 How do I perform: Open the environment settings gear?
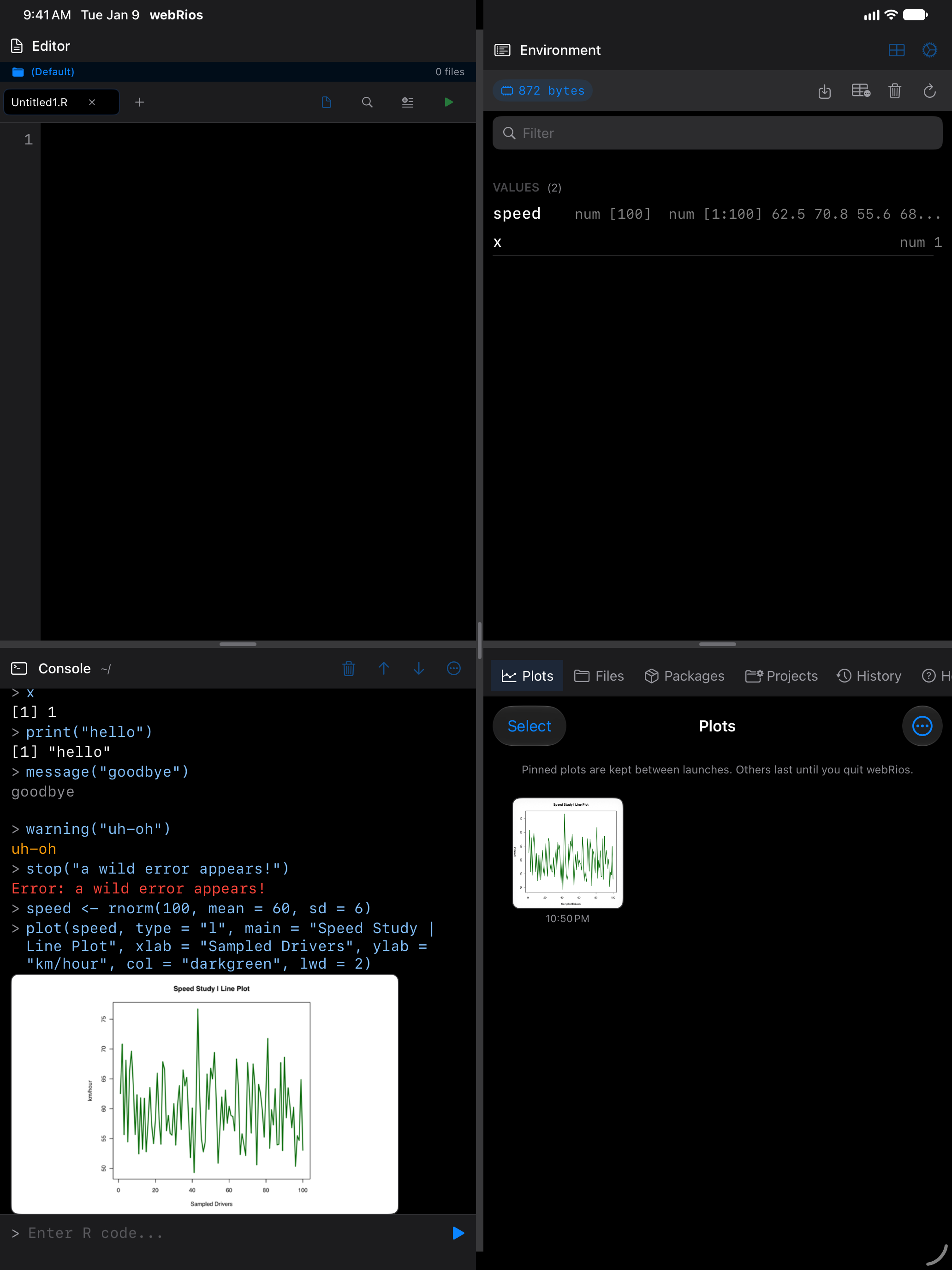point(929,50)
